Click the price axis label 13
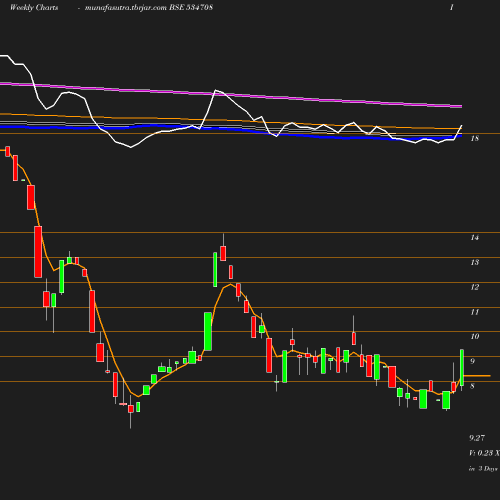 tap(475, 262)
